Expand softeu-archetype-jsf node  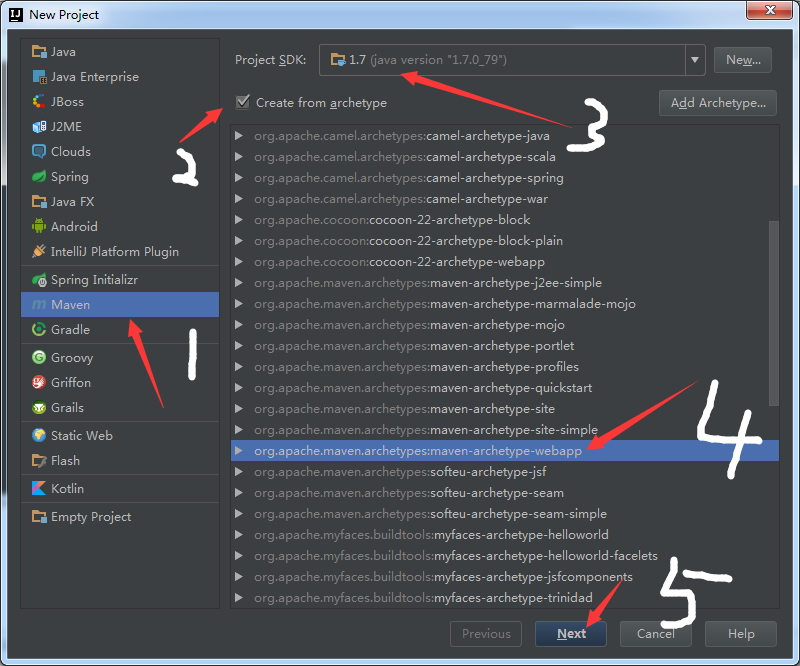238,472
